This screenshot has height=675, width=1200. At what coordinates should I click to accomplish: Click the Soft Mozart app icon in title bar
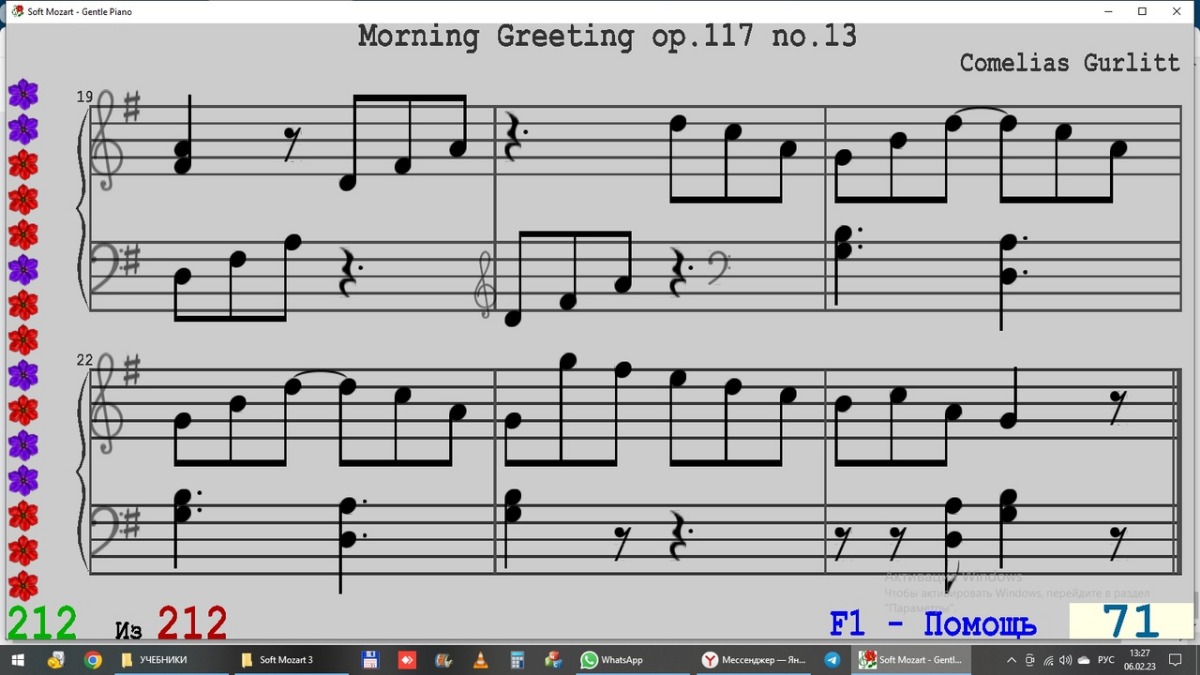[x=17, y=11]
